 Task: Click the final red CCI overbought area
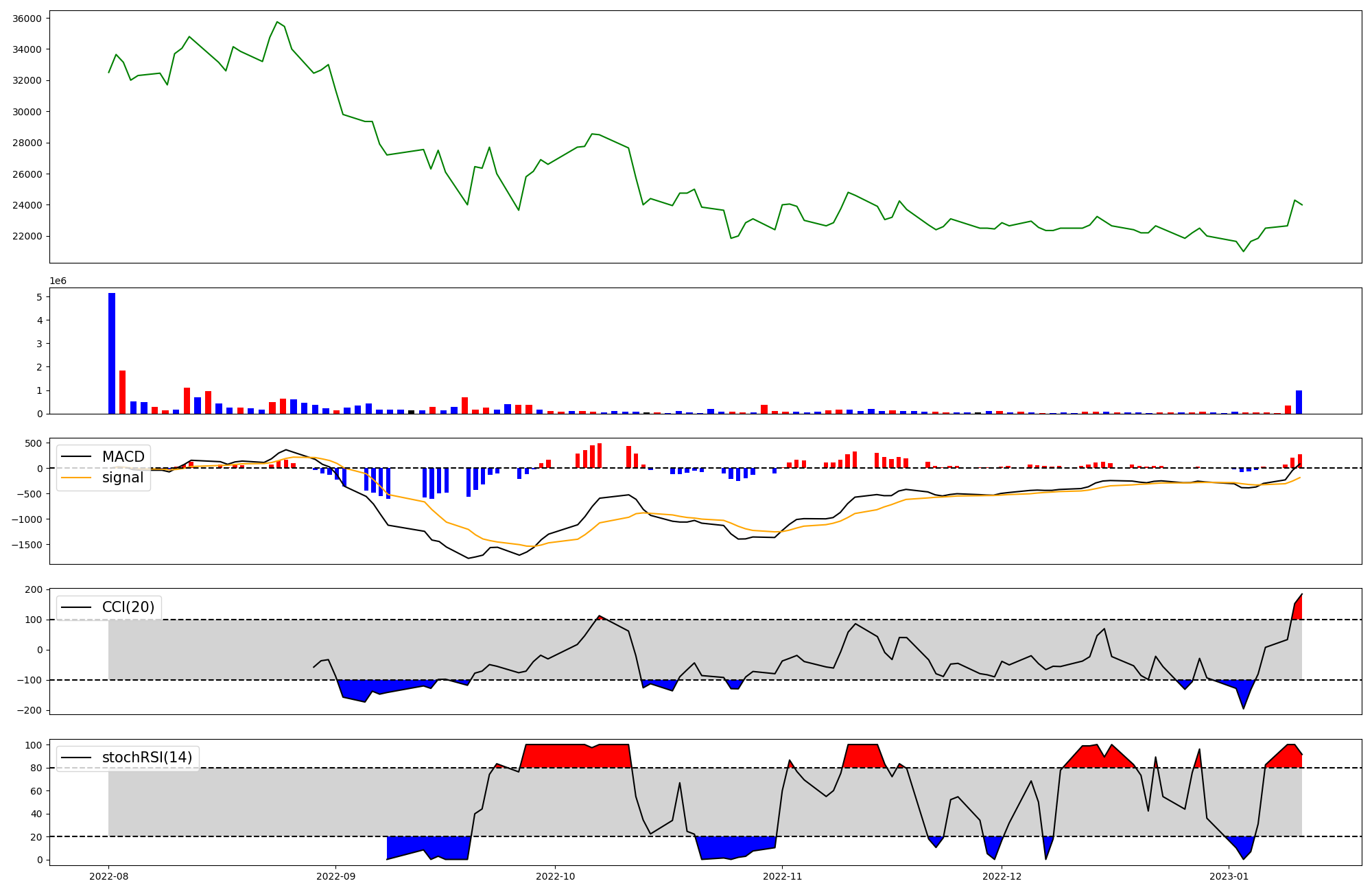(x=1297, y=609)
